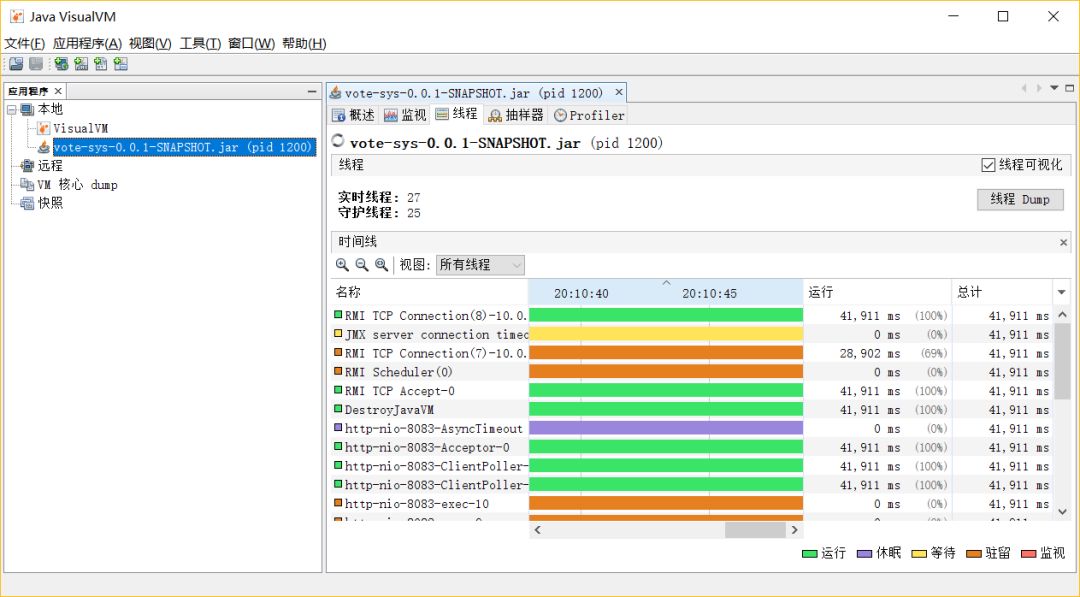Click the timeline zoom-to-fit magnifier icon

coord(382,264)
